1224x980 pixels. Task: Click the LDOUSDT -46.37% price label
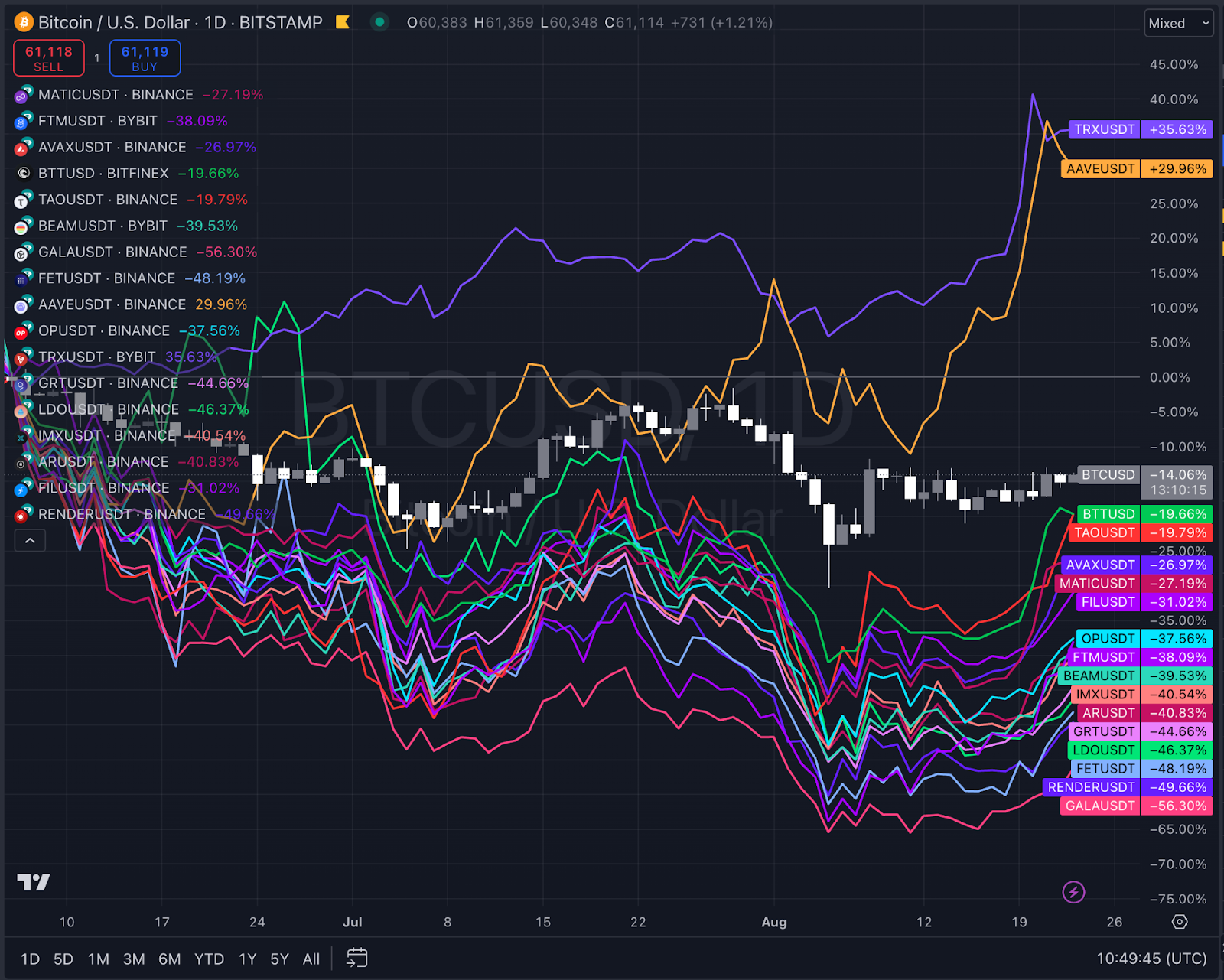click(x=1141, y=750)
